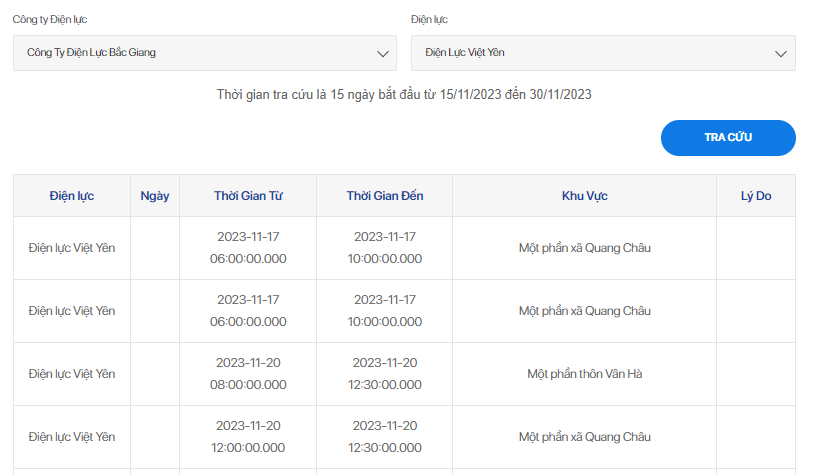Select first row 2023-11-17 10:00:00.000 end time

[x=385, y=248]
